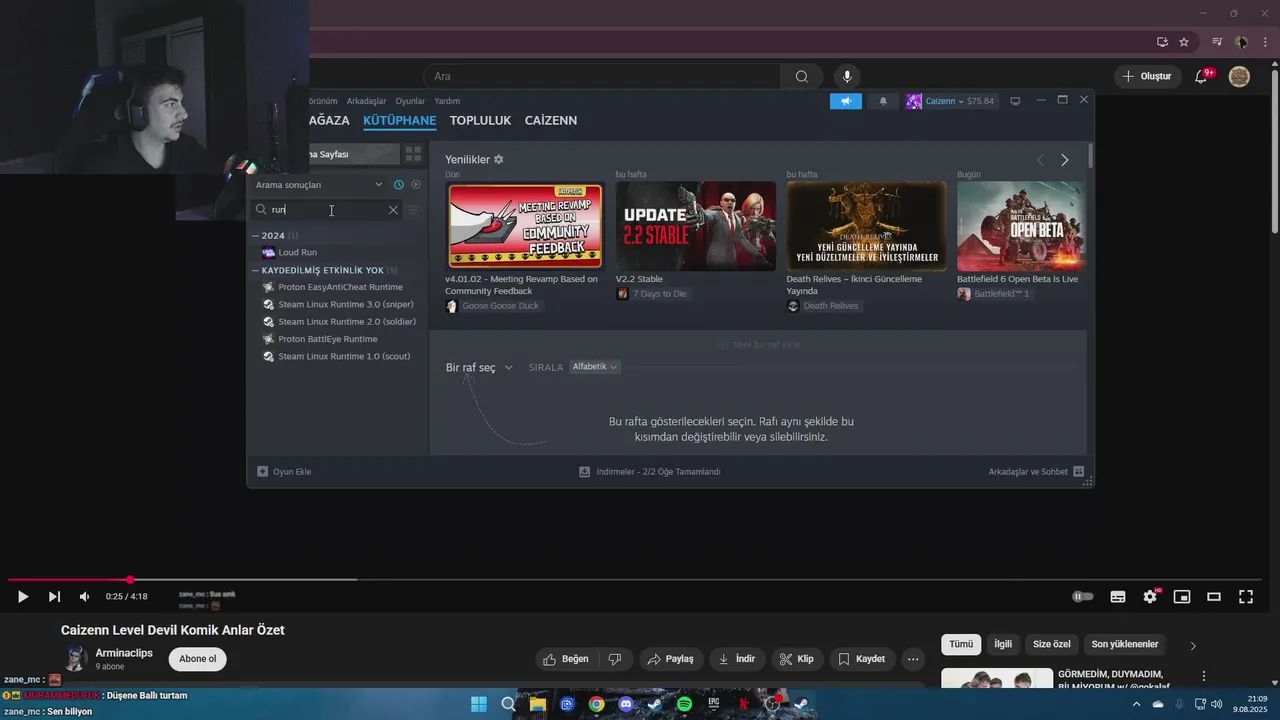This screenshot has height=720, width=1280.
Task: Skip to the next YouTube video
Action: point(54,597)
